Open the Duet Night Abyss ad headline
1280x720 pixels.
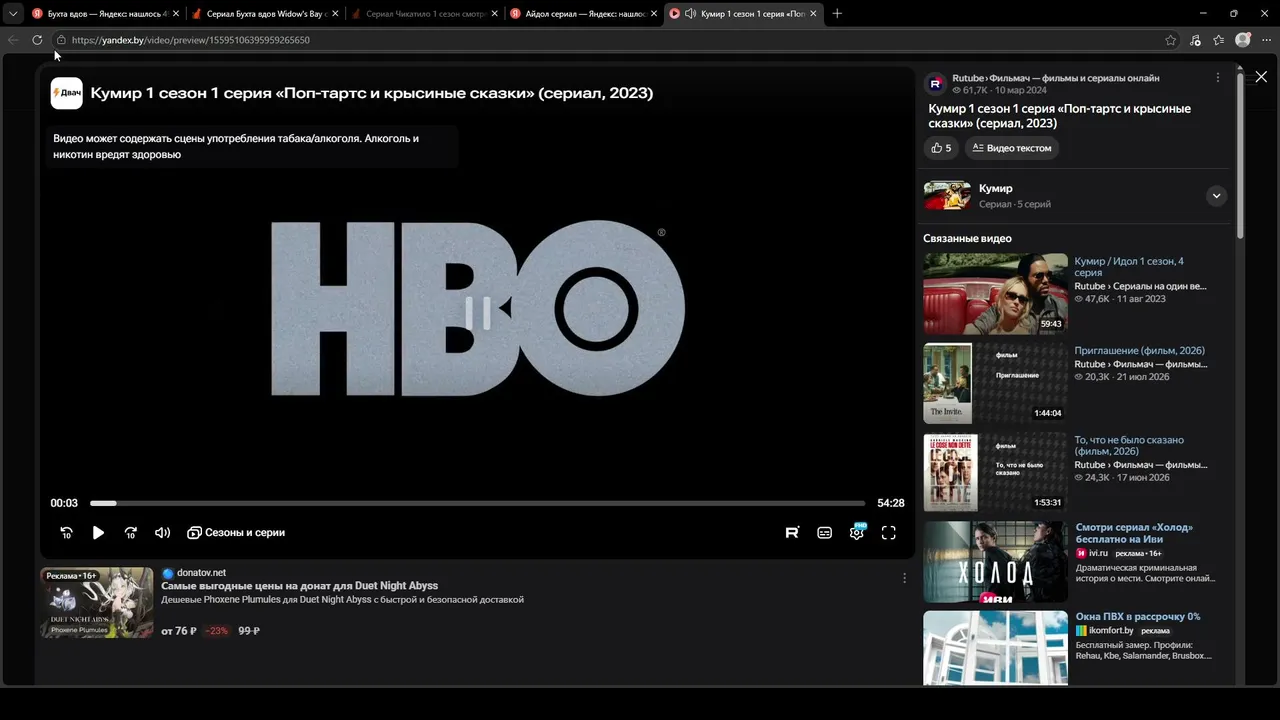pyautogui.click(x=299, y=586)
